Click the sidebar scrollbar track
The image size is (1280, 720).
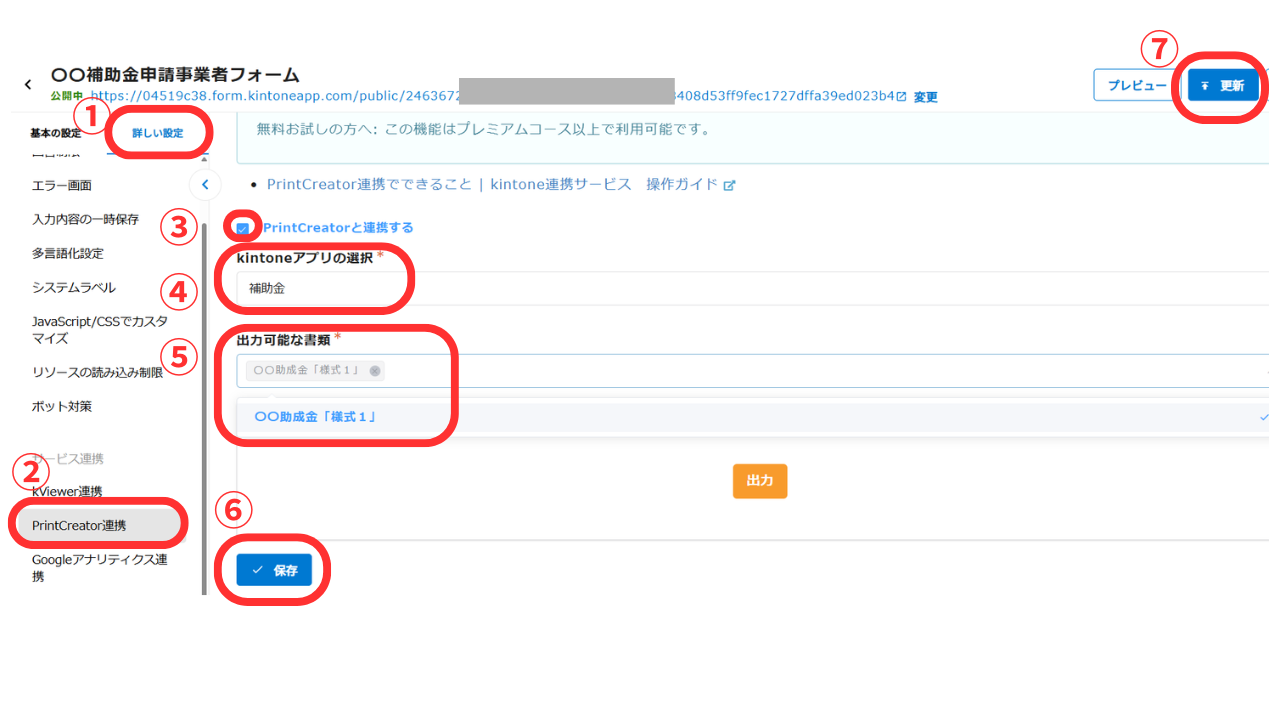click(205, 400)
